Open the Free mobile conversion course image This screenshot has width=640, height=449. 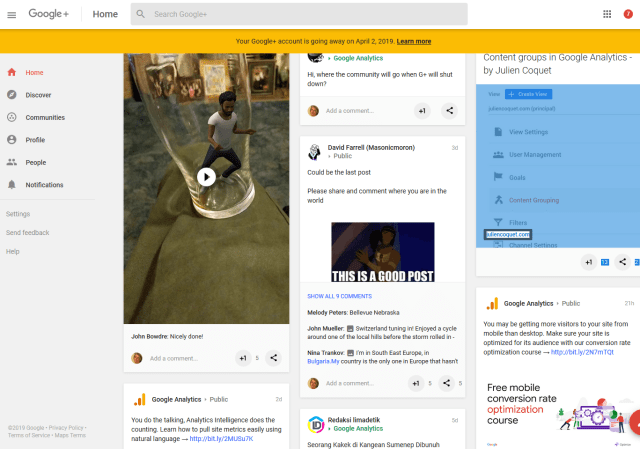click(558, 411)
